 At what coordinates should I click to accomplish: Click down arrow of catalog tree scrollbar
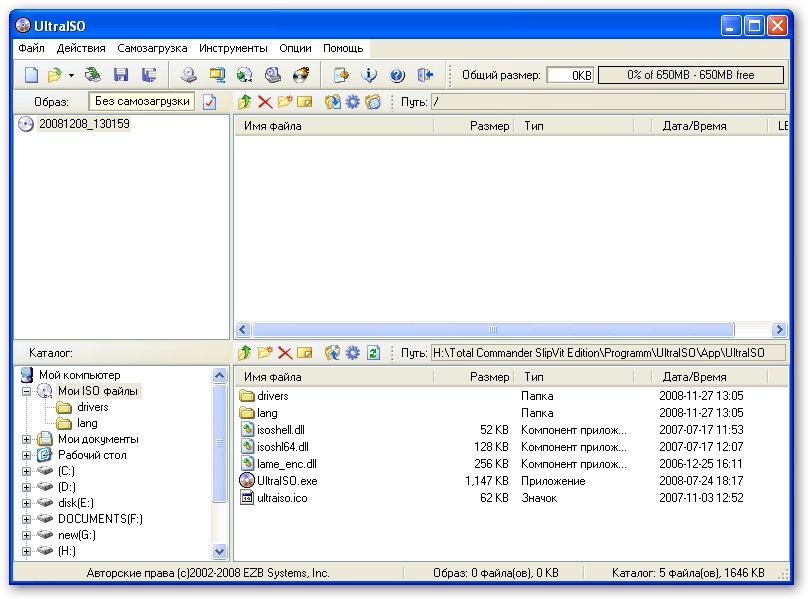click(220, 552)
